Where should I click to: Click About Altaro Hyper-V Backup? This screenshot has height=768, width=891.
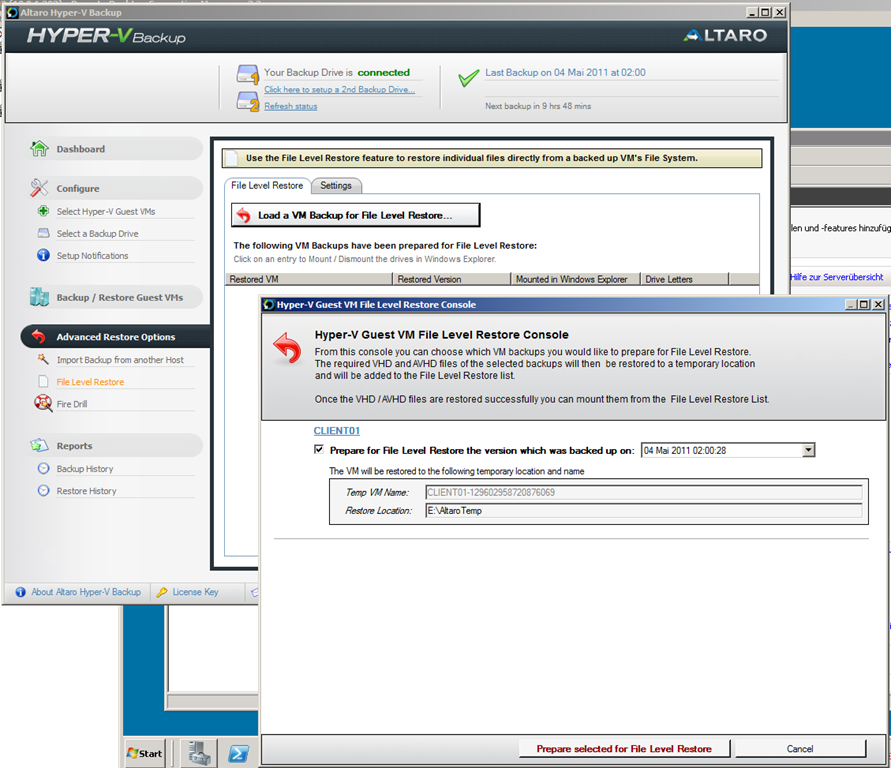(x=86, y=592)
